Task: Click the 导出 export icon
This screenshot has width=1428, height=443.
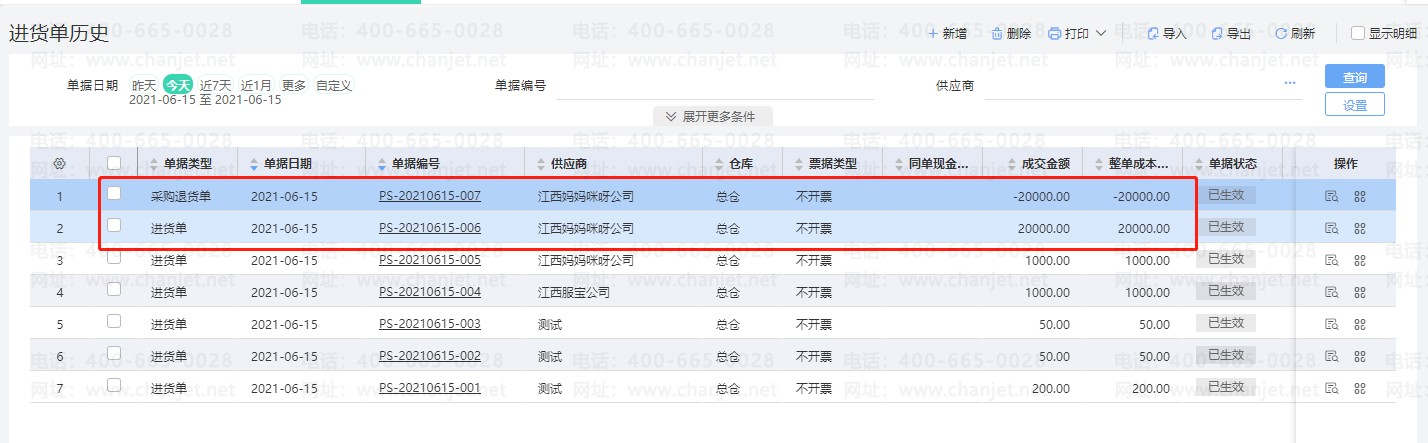Action: [x=1217, y=34]
